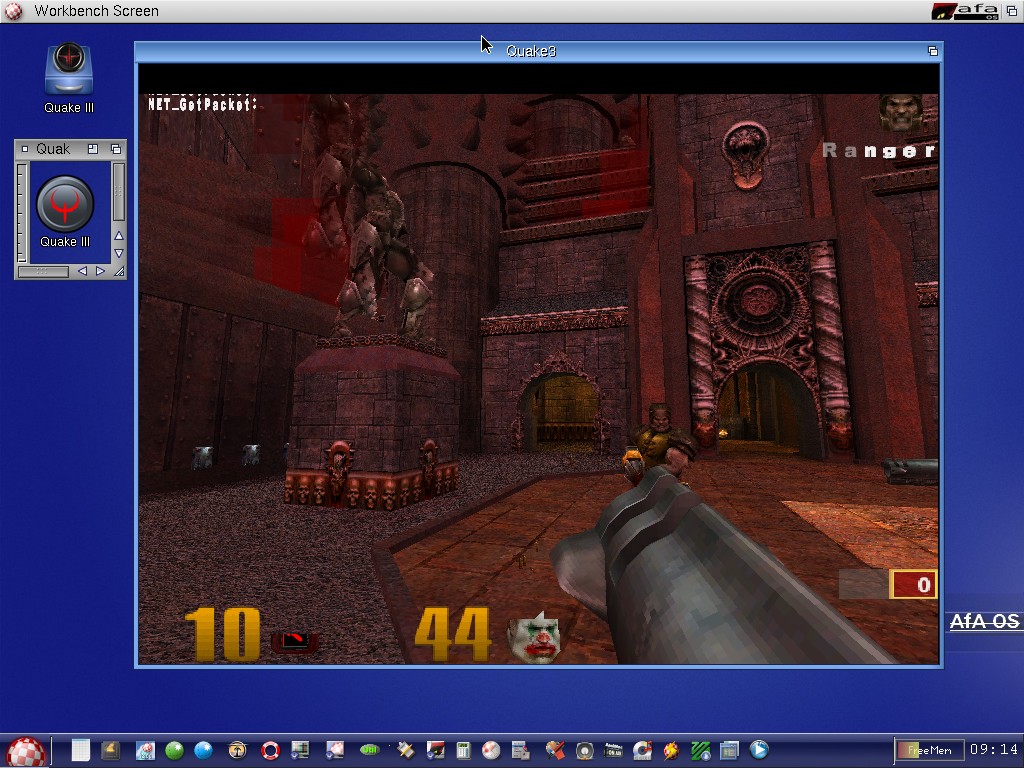This screenshot has height=768, width=1024.
Task: Open the palm tree island icon in dock
Action: [237, 750]
